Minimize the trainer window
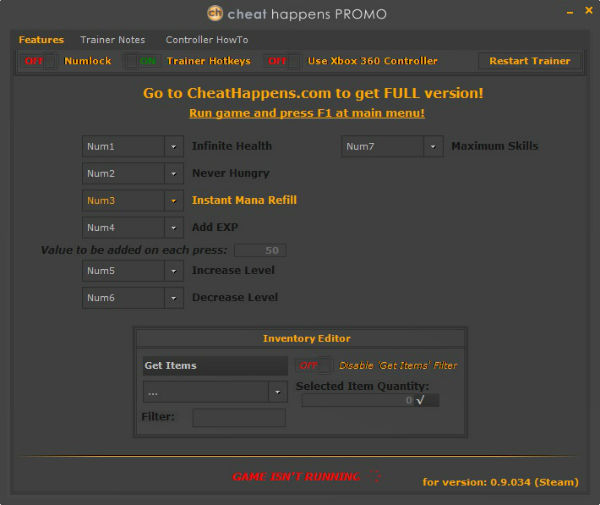This screenshot has width=600, height=505. 570,13
